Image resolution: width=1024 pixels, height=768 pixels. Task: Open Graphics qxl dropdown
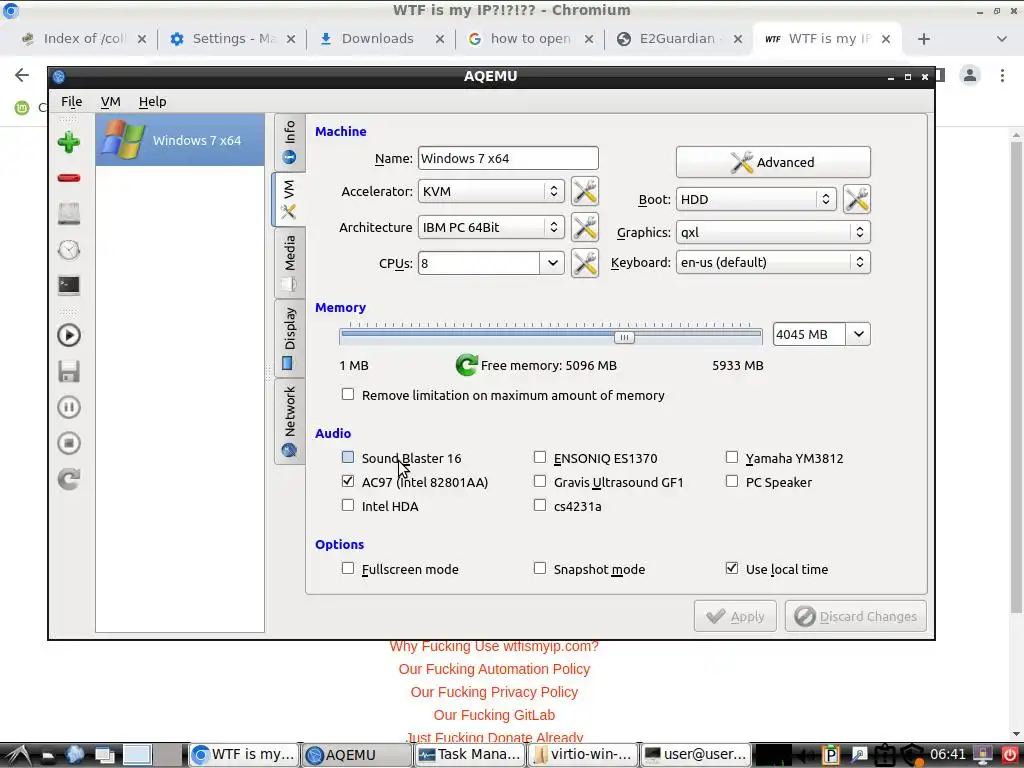[x=773, y=232]
